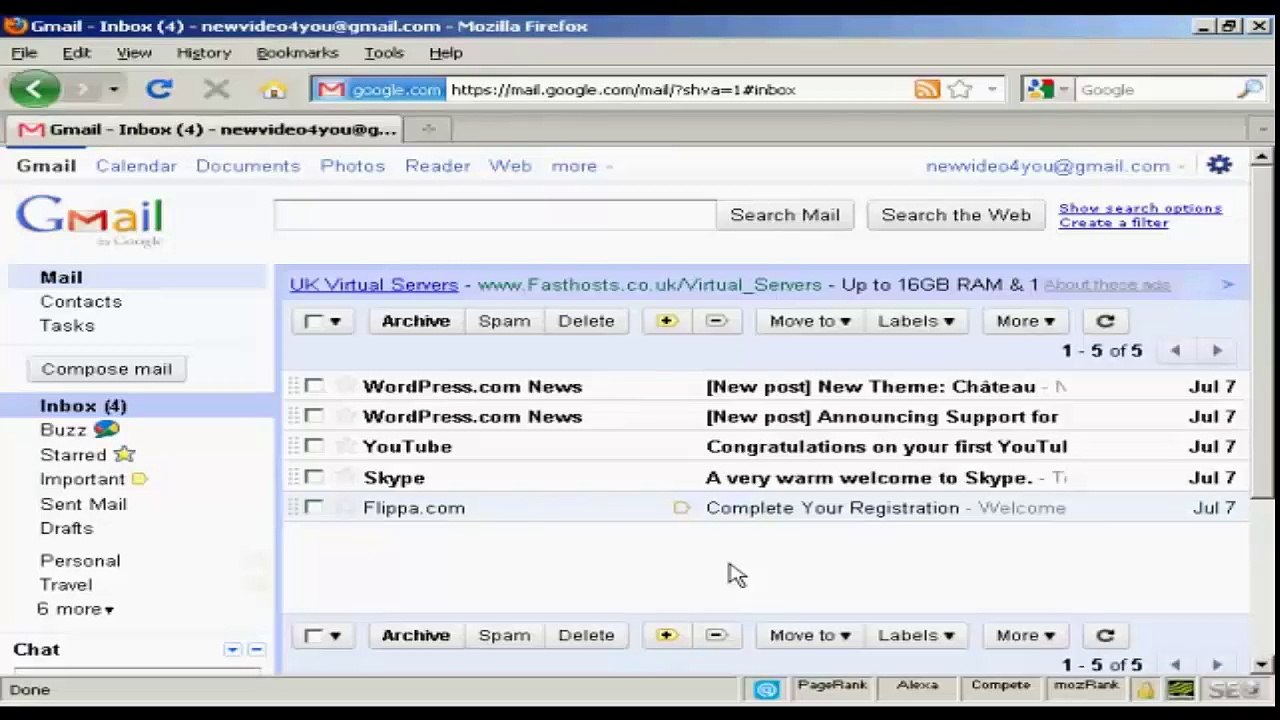Refresh inbox using bottom toolbar refresh icon
The width and height of the screenshot is (1280, 720).
tap(1105, 635)
